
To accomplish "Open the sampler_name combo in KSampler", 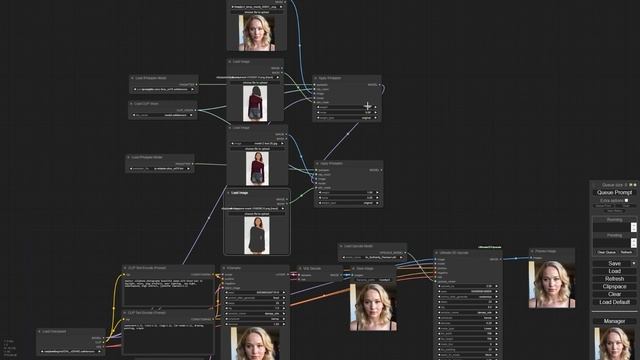I will [256, 314].
